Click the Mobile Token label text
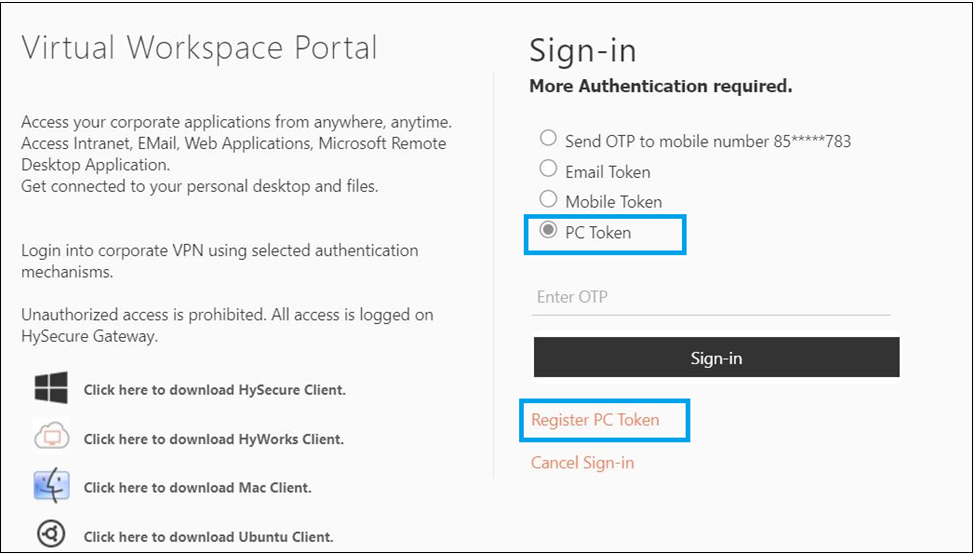The height and width of the screenshot is (554, 975). [613, 202]
